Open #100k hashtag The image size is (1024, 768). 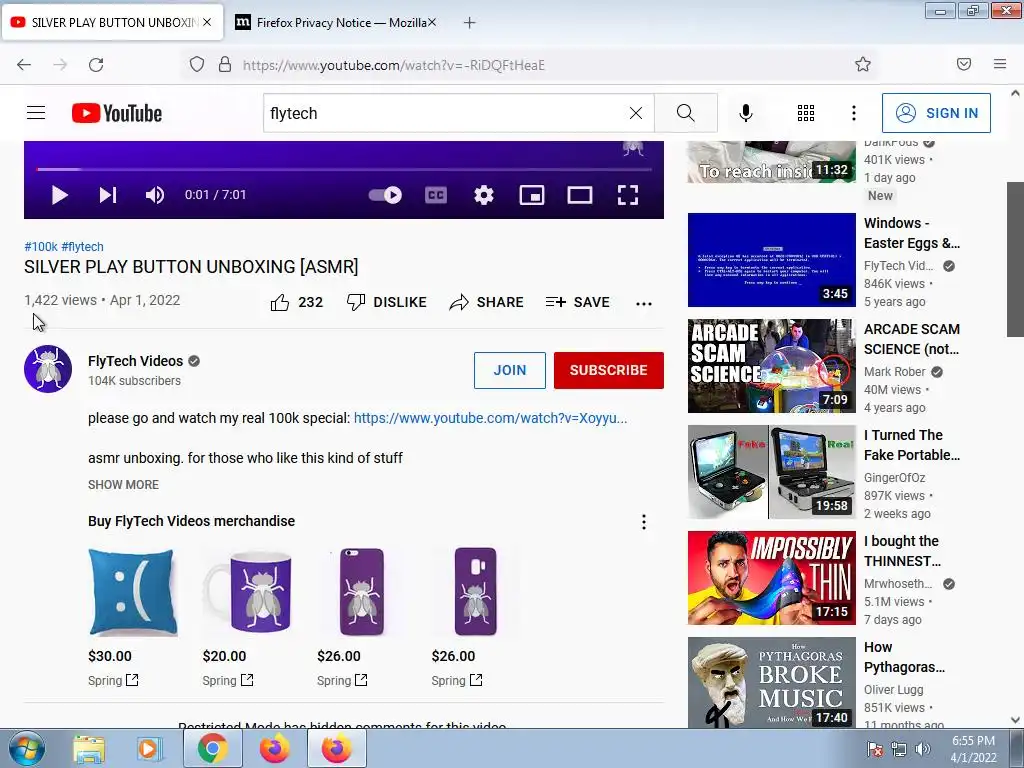click(40, 247)
